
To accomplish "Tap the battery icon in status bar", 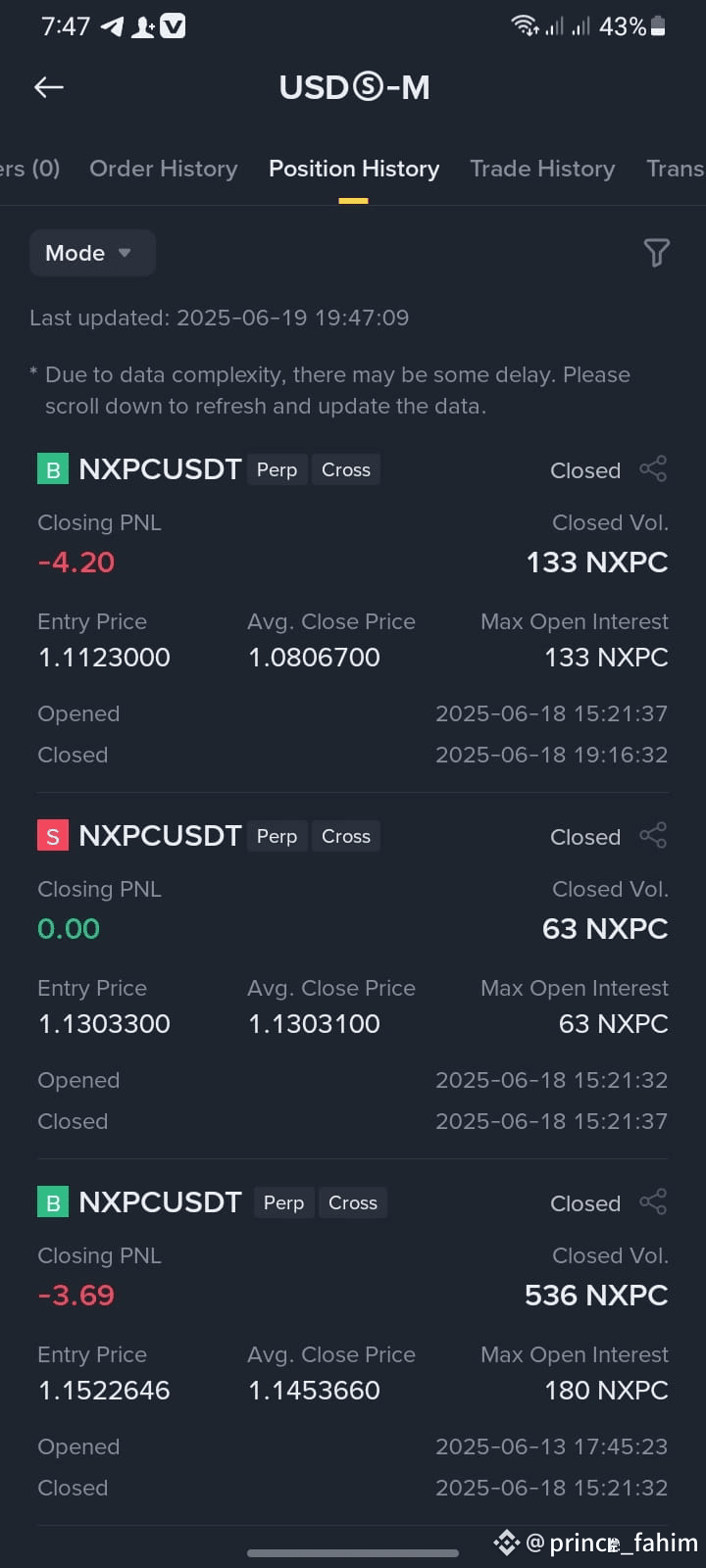I will point(658,26).
